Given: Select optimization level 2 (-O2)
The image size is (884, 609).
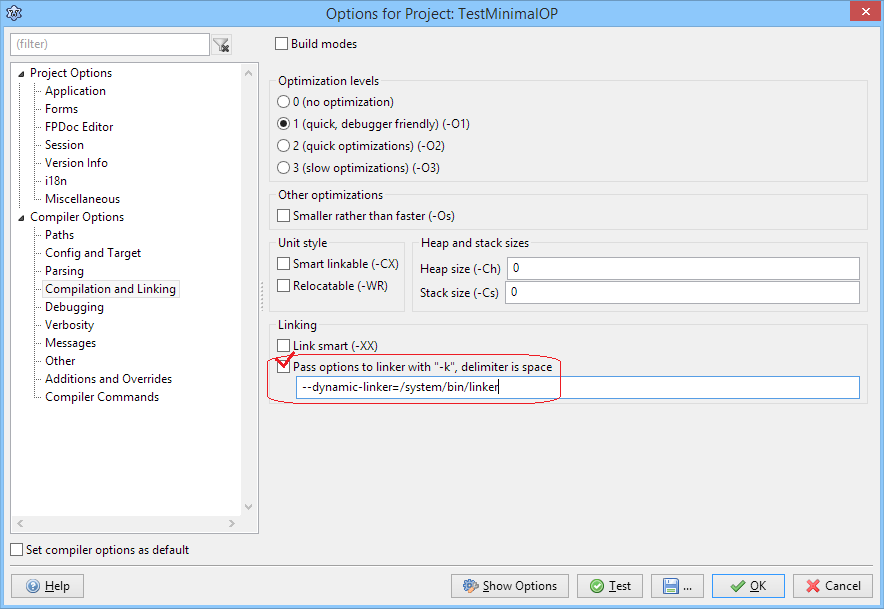Looking at the screenshot, I should pyautogui.click(x=283, y=146).
